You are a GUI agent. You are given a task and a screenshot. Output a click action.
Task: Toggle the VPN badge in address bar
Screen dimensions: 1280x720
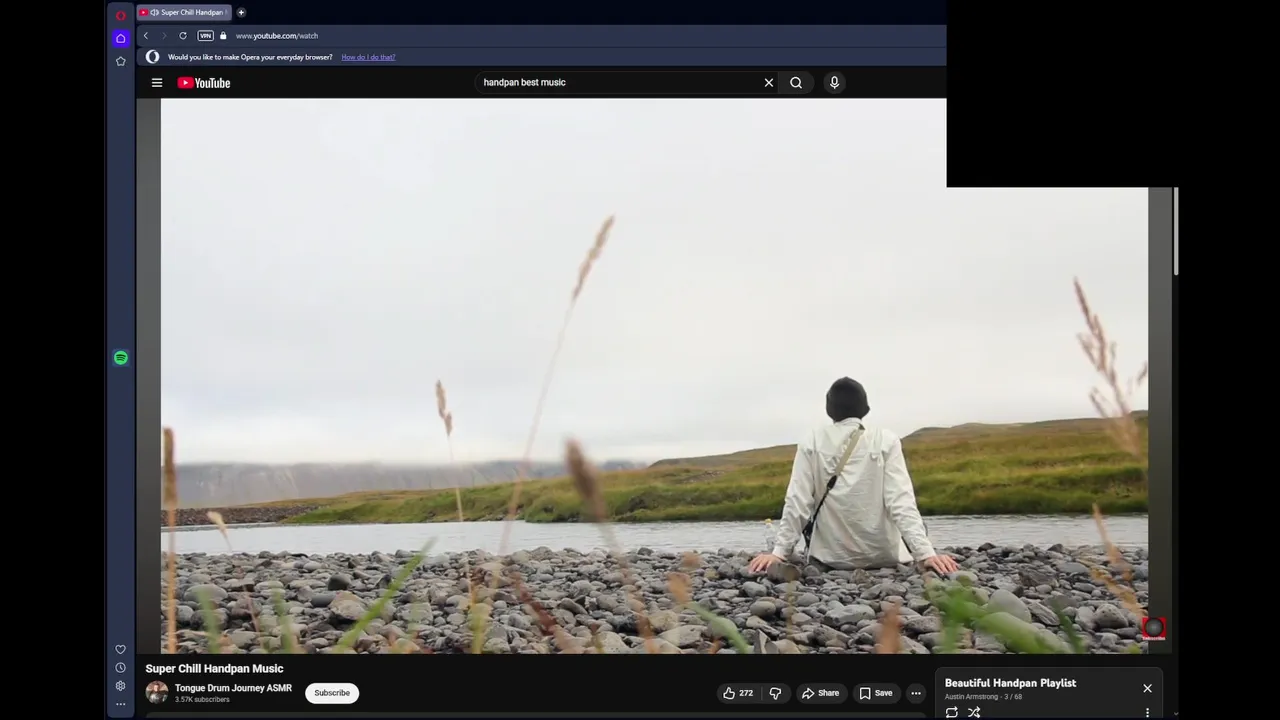(x=205, y=36)
